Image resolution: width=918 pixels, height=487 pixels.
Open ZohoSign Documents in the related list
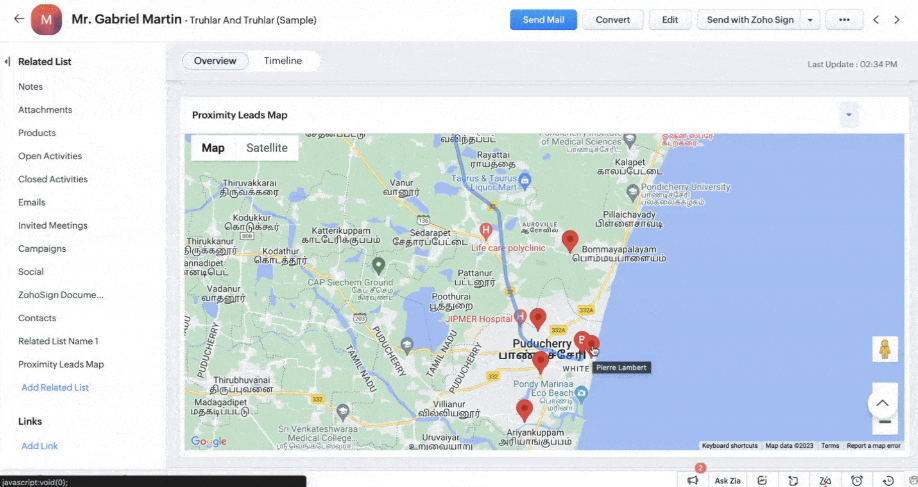click(61, 294)
